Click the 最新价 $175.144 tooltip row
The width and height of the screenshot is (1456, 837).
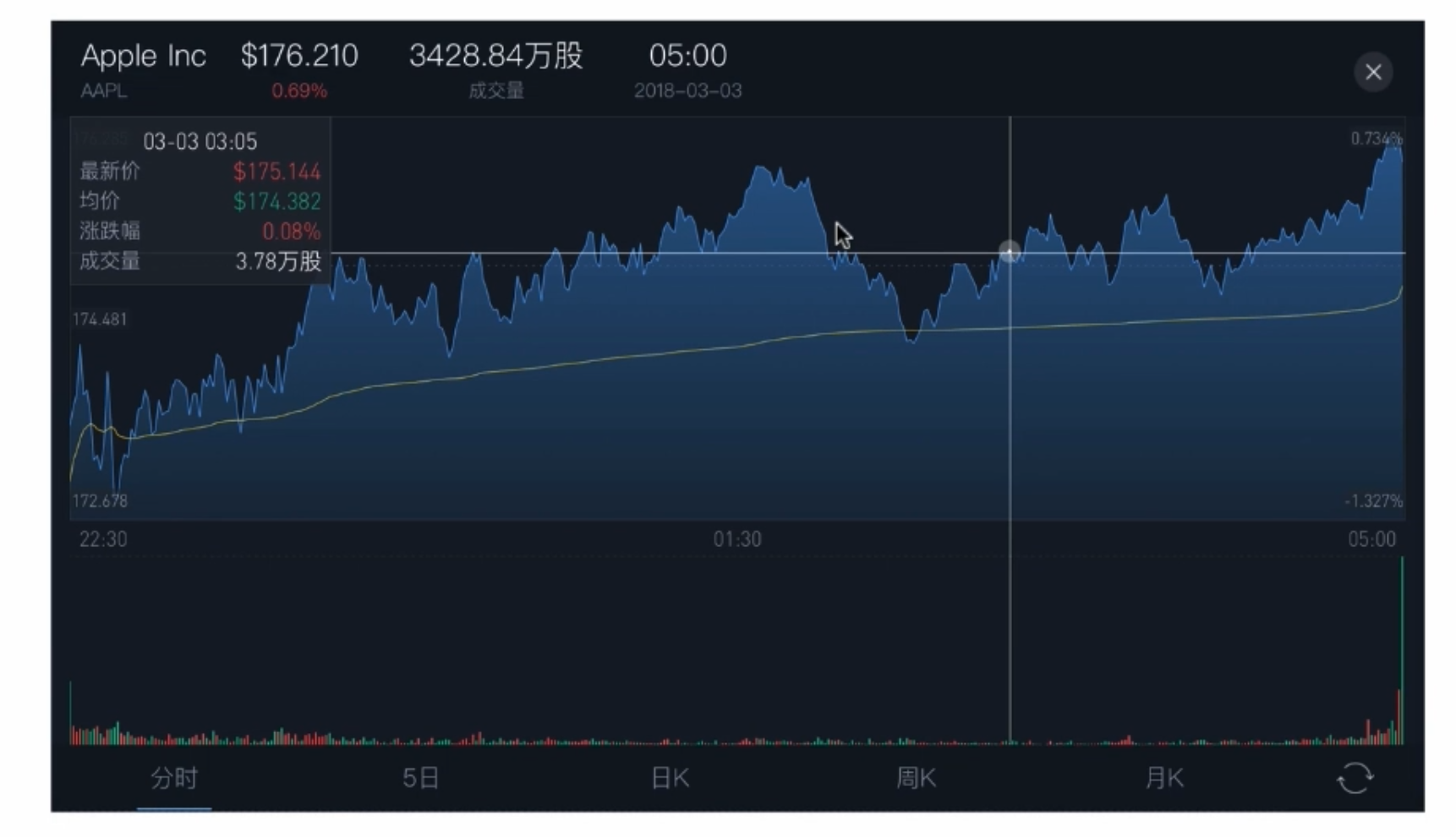[200, 172]
